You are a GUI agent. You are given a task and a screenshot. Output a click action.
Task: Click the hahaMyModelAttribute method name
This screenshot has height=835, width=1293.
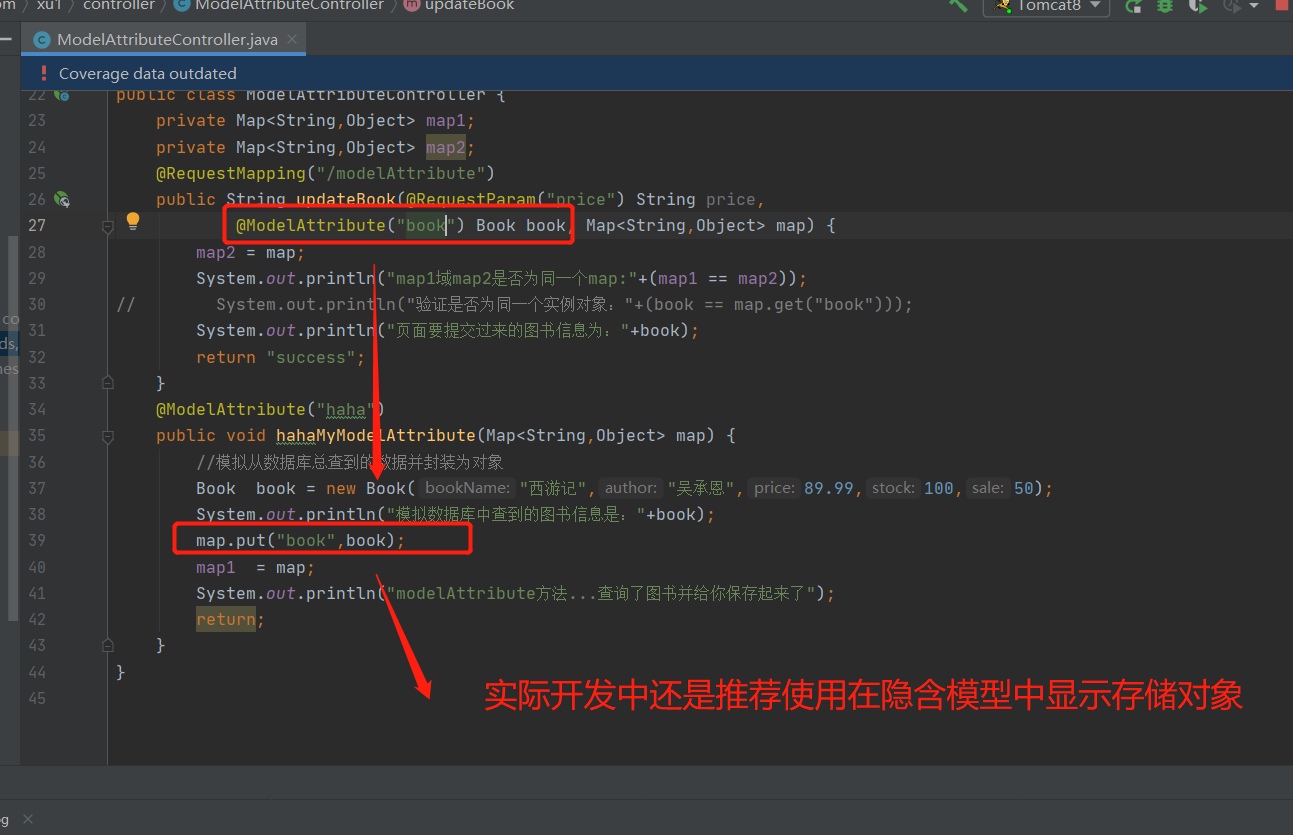pyautogui.click(x=375, y=435)
